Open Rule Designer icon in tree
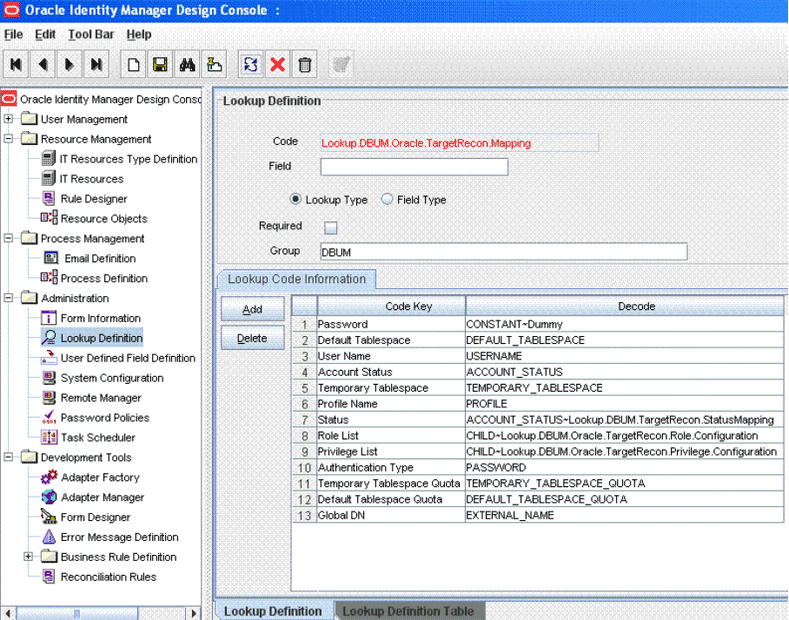The height and width of the screenshot is (620, 789). click(x=48, y=199)
